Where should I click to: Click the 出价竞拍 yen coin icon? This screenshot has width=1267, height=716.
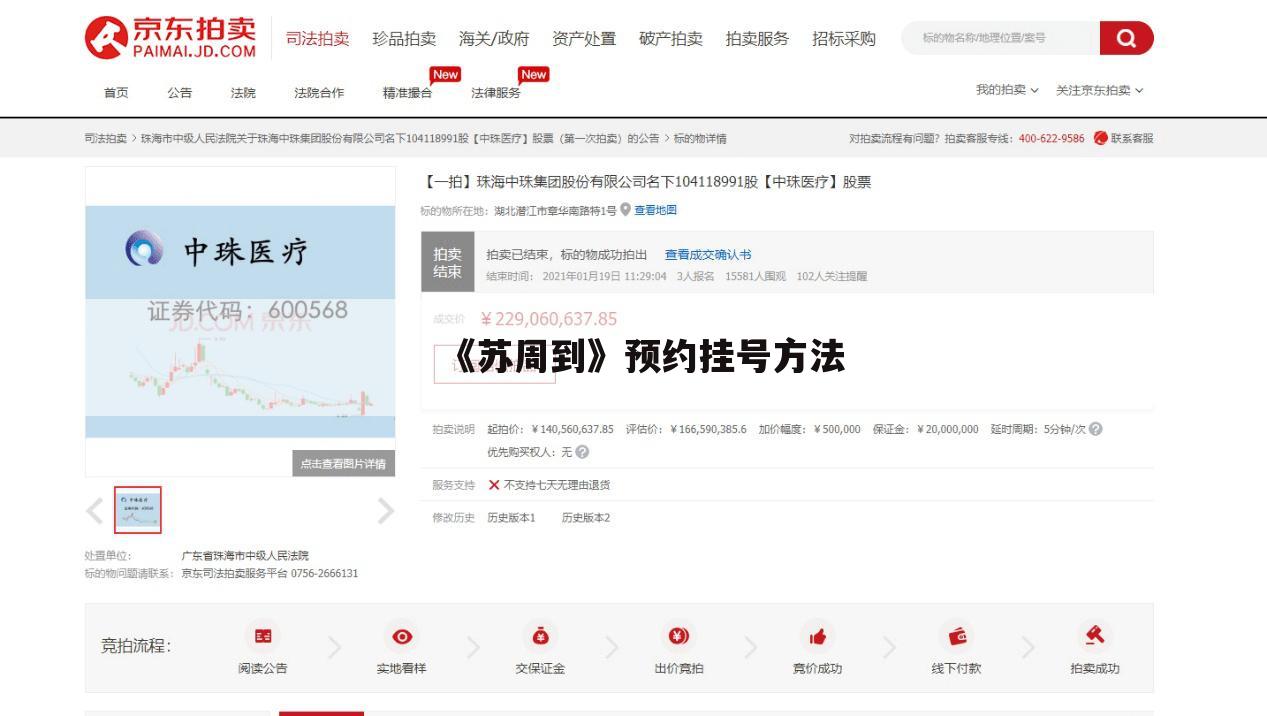click(x=678, y=636)
